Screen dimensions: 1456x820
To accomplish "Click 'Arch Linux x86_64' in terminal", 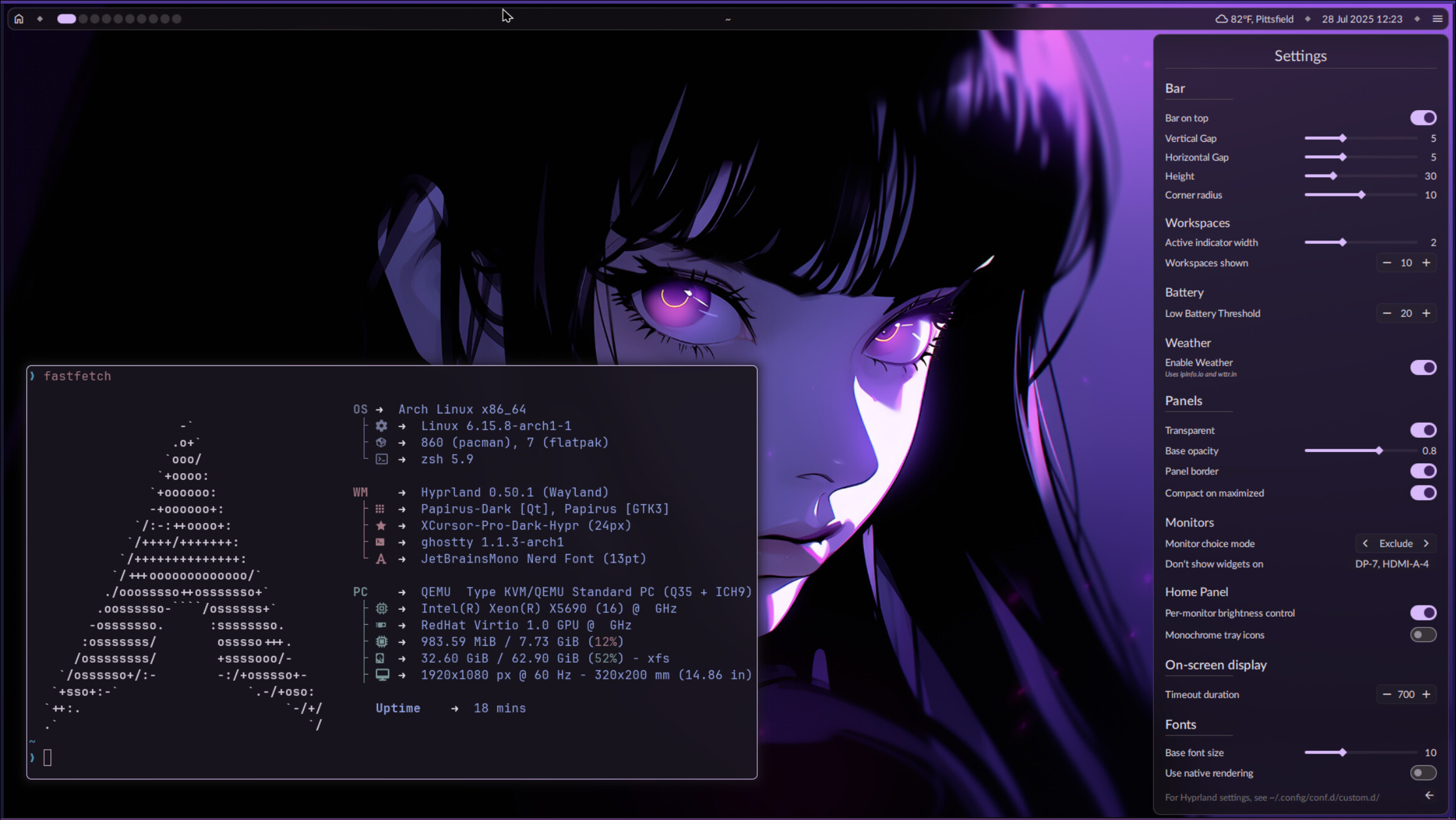I will click(462, 409).
